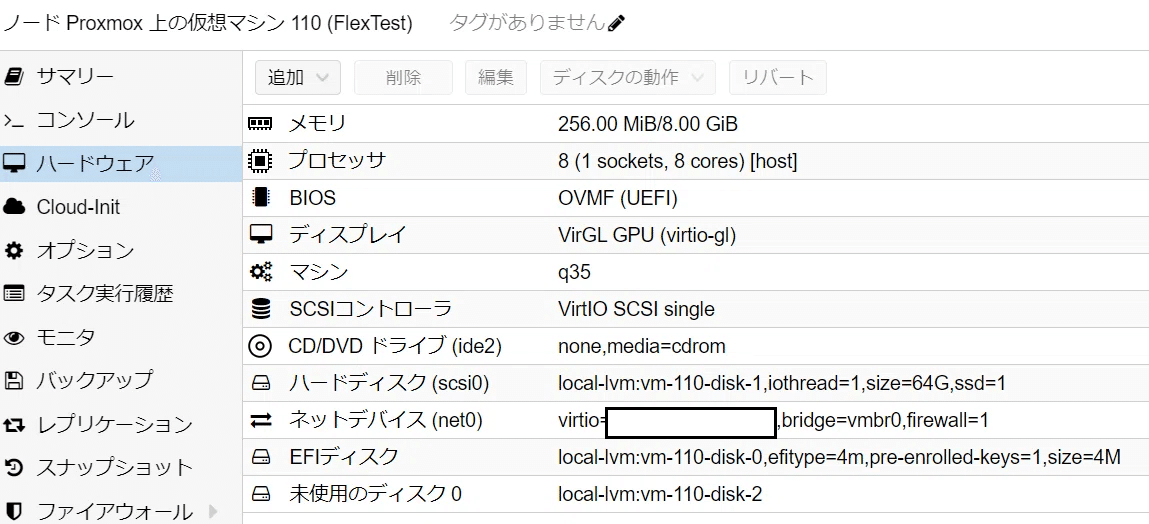Image resolution: width=1149 pixels, height=524 pixels.
Task: Click the drive icon beside EFIディスク
Action: (260, 457)
